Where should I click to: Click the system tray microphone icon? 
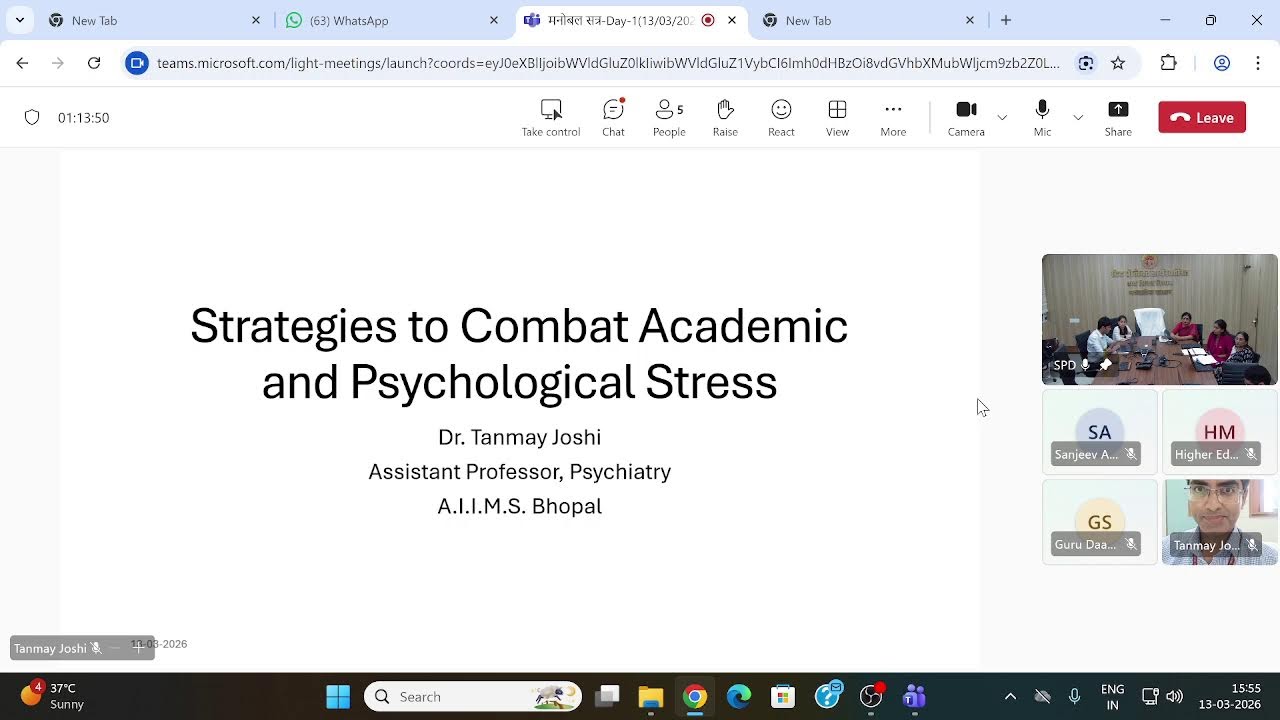click(1075, 697)
